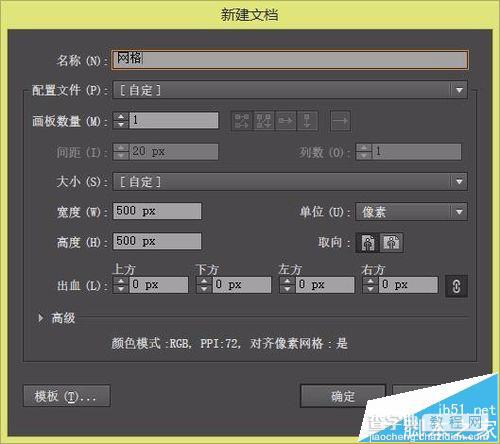Decrease top (上方) bleed value
The height and width of the screenshot is (444, 500).
[x=121, y=289]
